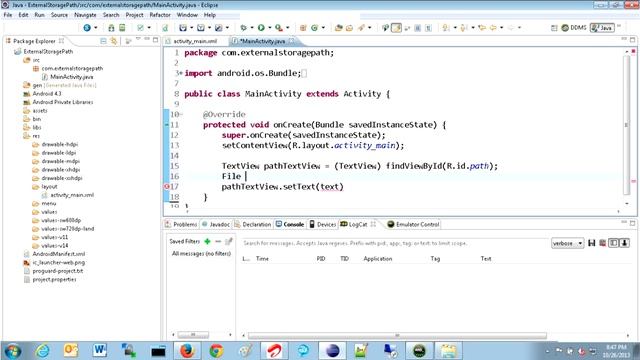Toggle Link with Editor in Package Explorer
The height and width of the screenshot is (360, 640).
pos(113,41)
